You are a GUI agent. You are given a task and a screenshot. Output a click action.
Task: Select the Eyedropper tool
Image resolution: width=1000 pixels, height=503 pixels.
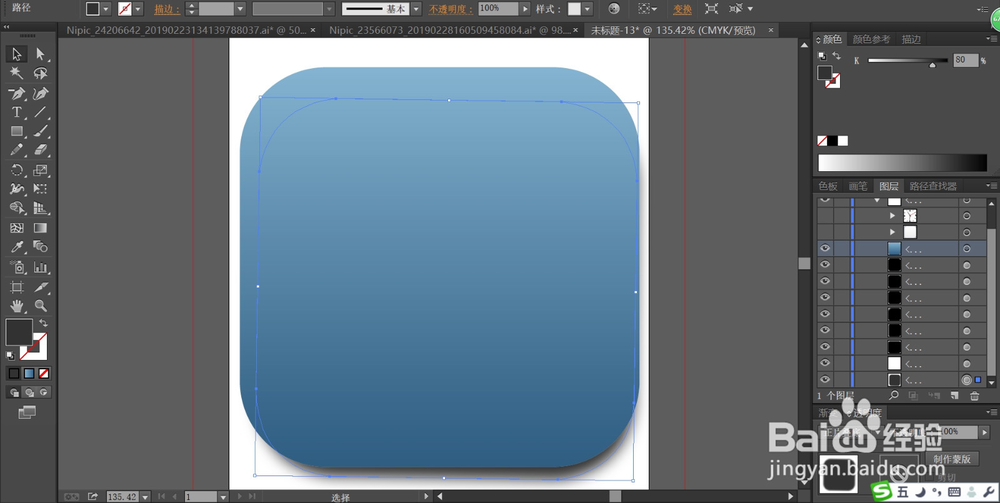point(17,247)
